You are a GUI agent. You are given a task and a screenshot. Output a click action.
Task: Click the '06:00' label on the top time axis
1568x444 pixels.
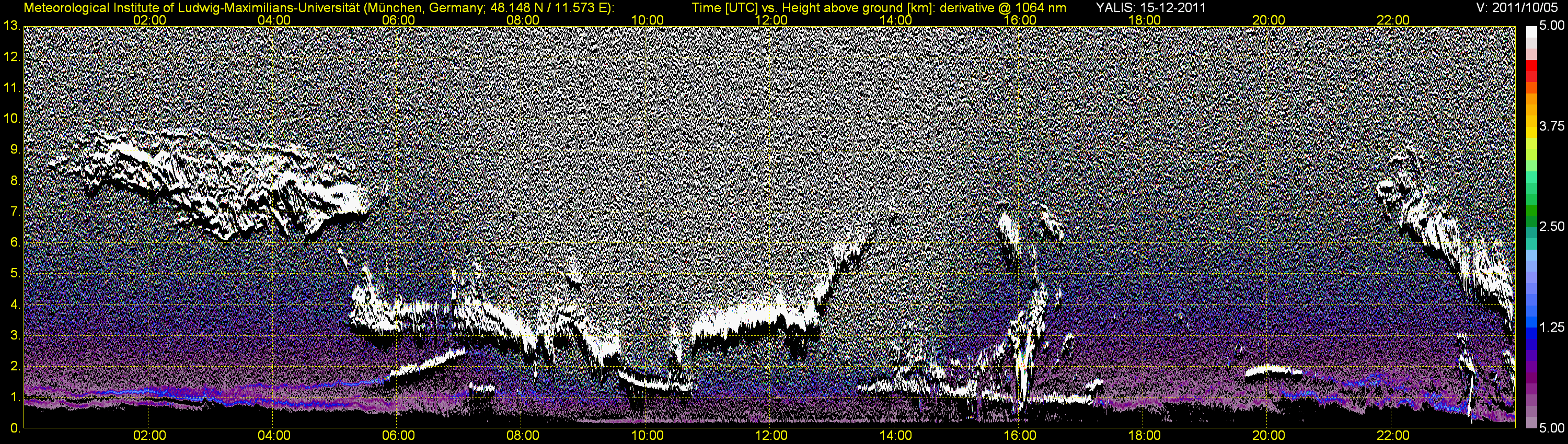point(399,20)
